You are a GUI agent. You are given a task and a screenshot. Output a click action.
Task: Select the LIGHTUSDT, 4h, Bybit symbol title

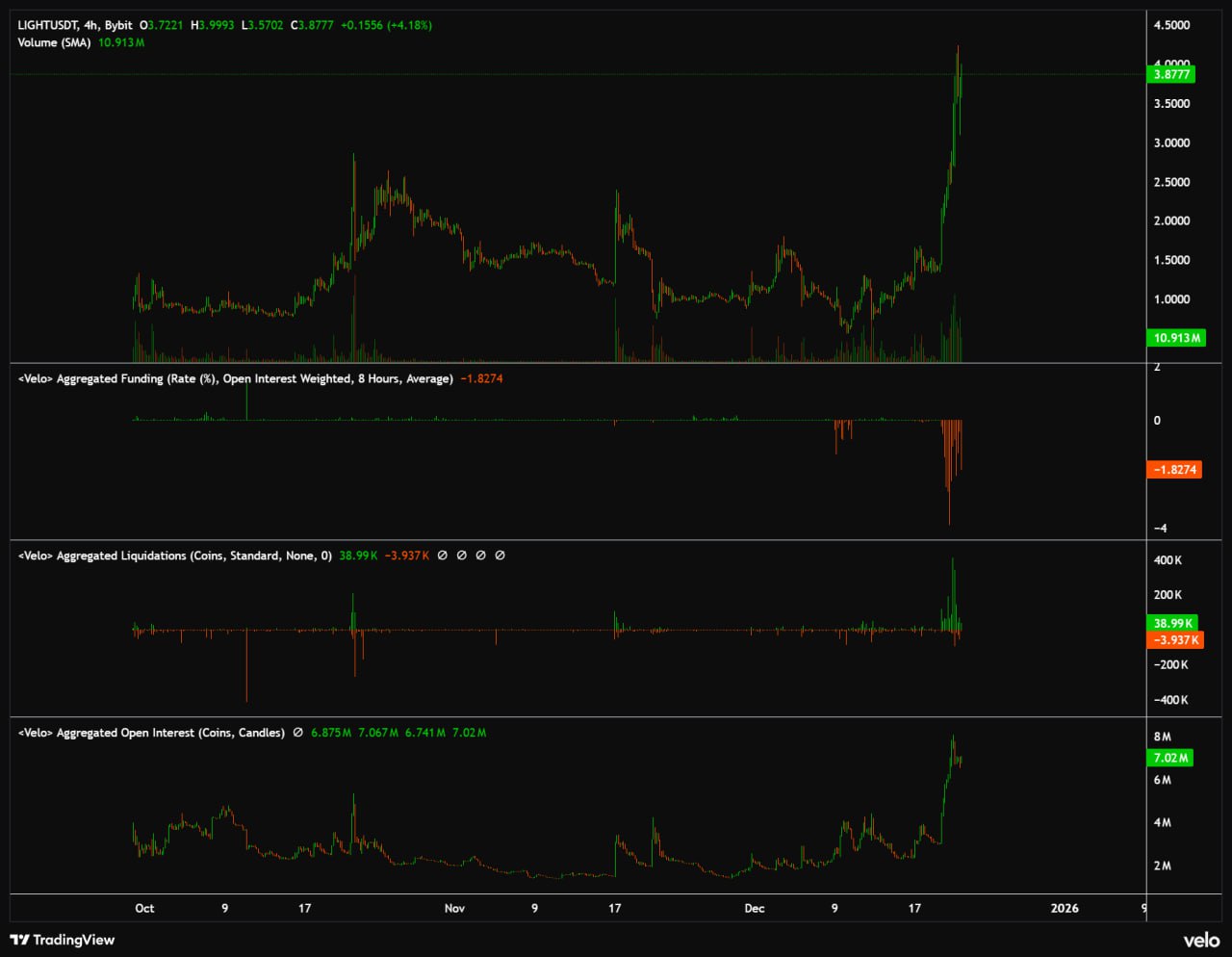pyautogui.click(x=75, y=25)
